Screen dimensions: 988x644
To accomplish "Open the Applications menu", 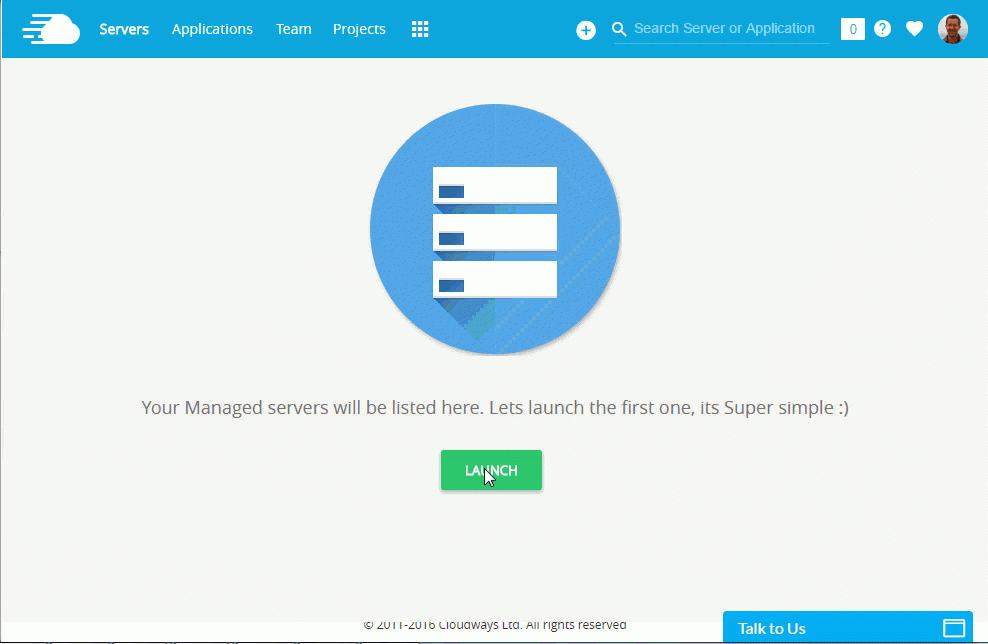I will tap(212, 29).
